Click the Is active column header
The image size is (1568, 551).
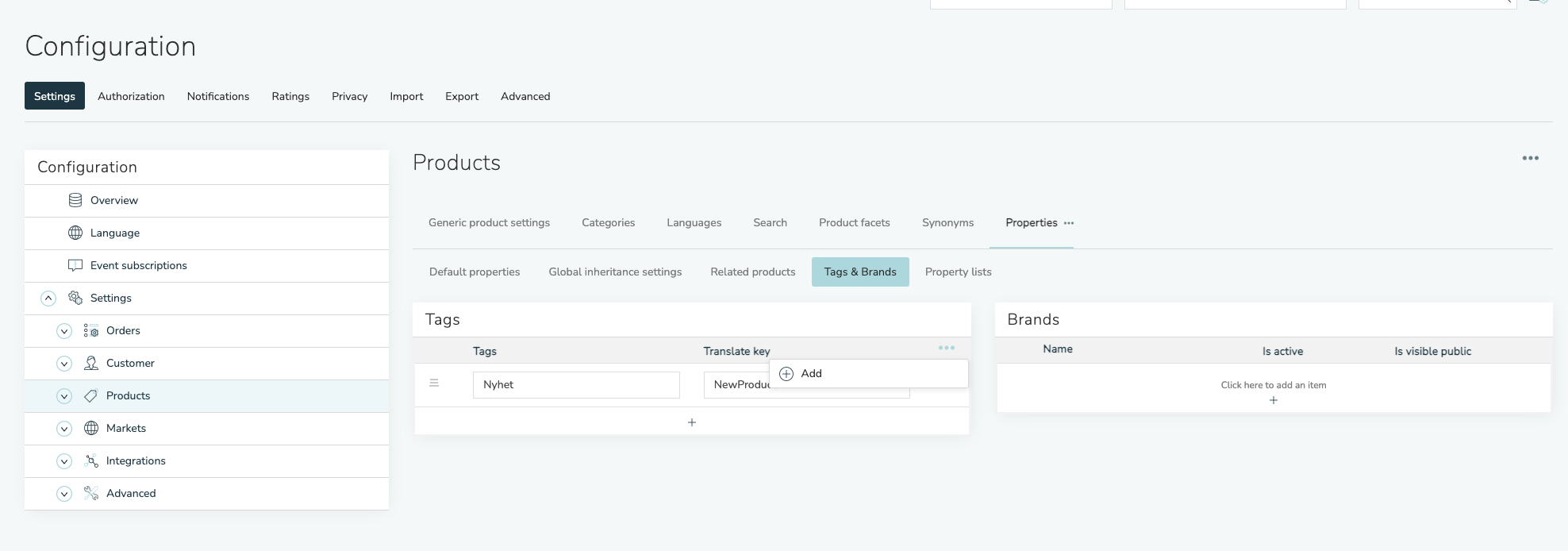pyautogui.click(x=1282, y=351)
